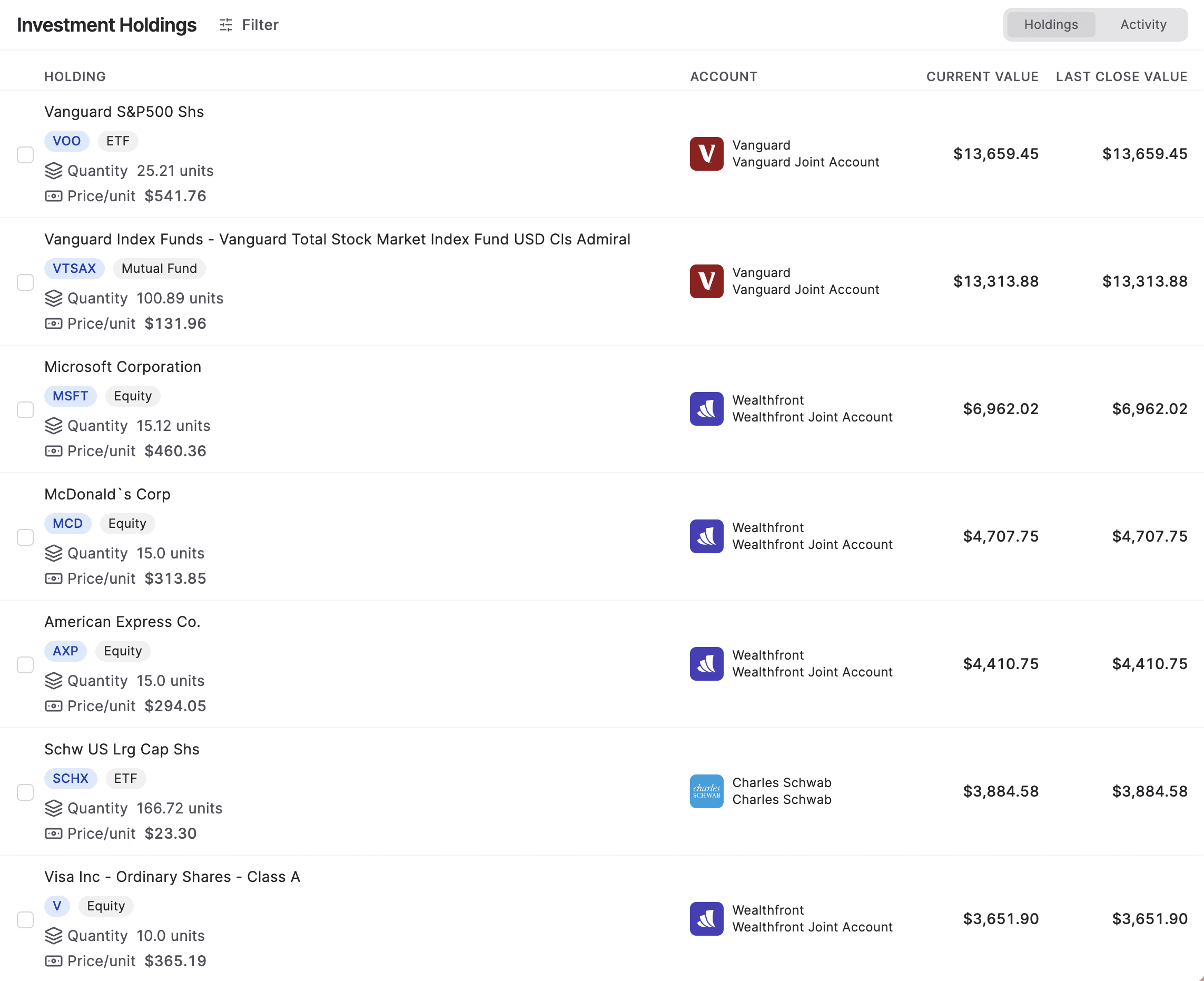Open the Schw US Lrg Cap Shs name
Screen dimensions: 1204x981
pyautogui.click(x=122, y=749)
